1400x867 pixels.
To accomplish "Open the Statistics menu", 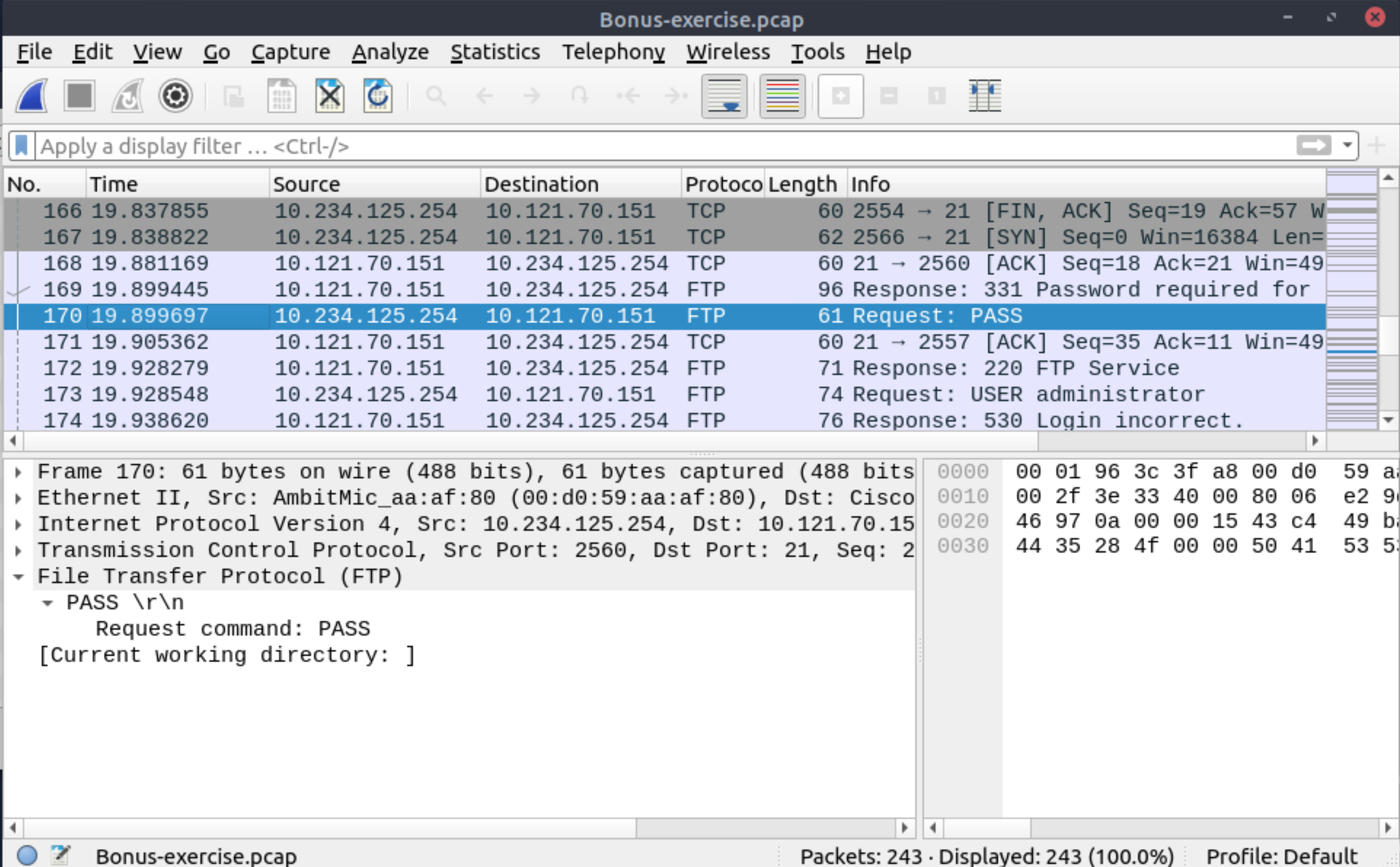I will point(495,52).
